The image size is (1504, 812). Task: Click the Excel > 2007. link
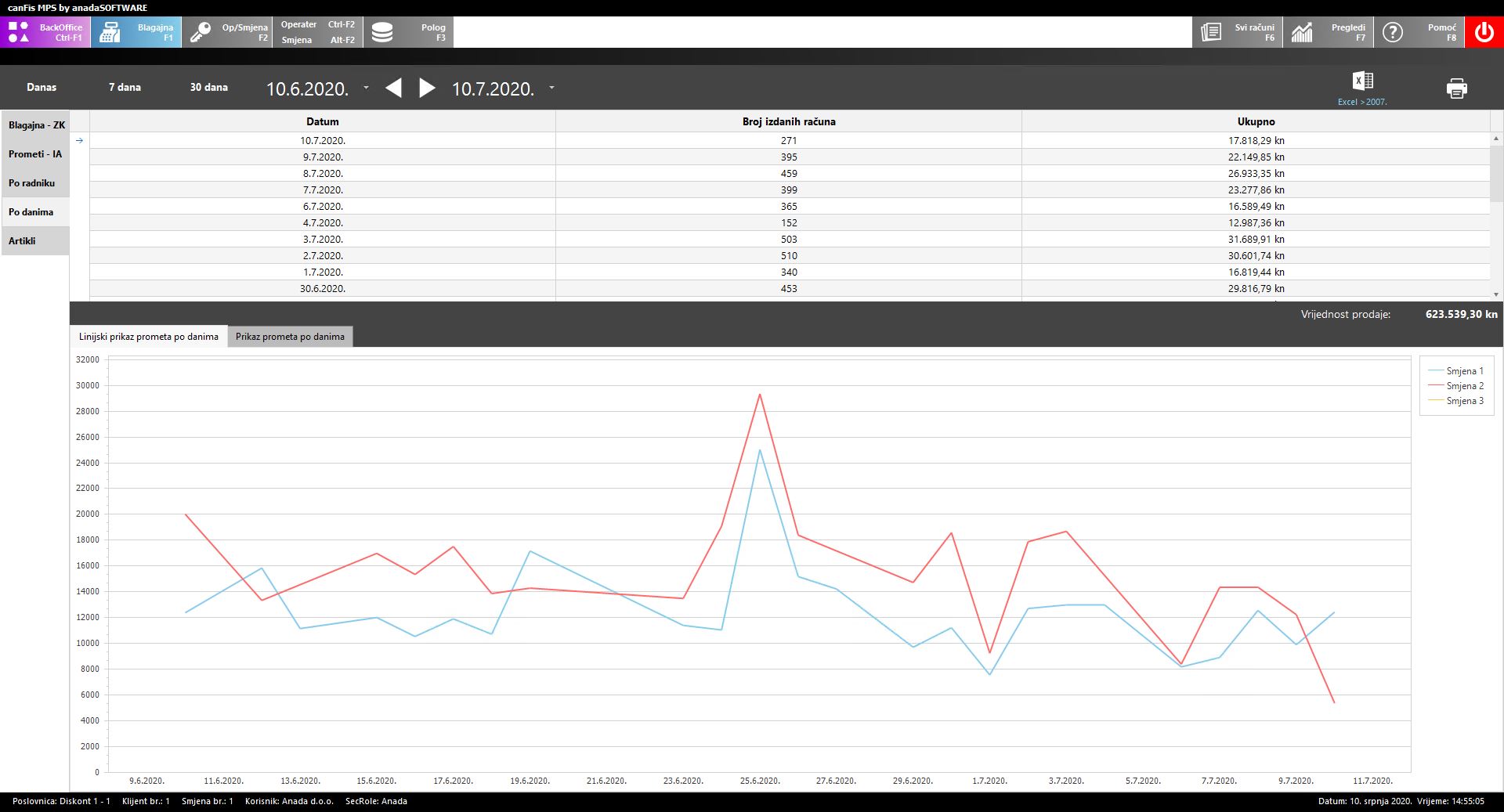click(x=1362, y=102)
